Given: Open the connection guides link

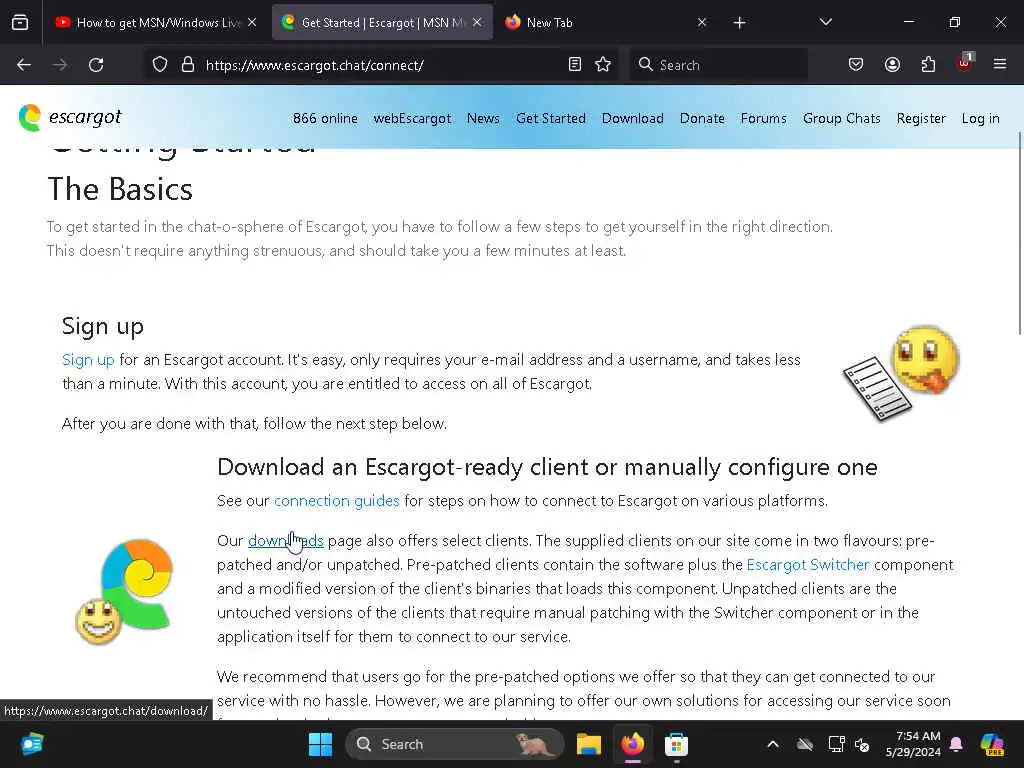Looking at the screenshot, I should tap(336, 501).
